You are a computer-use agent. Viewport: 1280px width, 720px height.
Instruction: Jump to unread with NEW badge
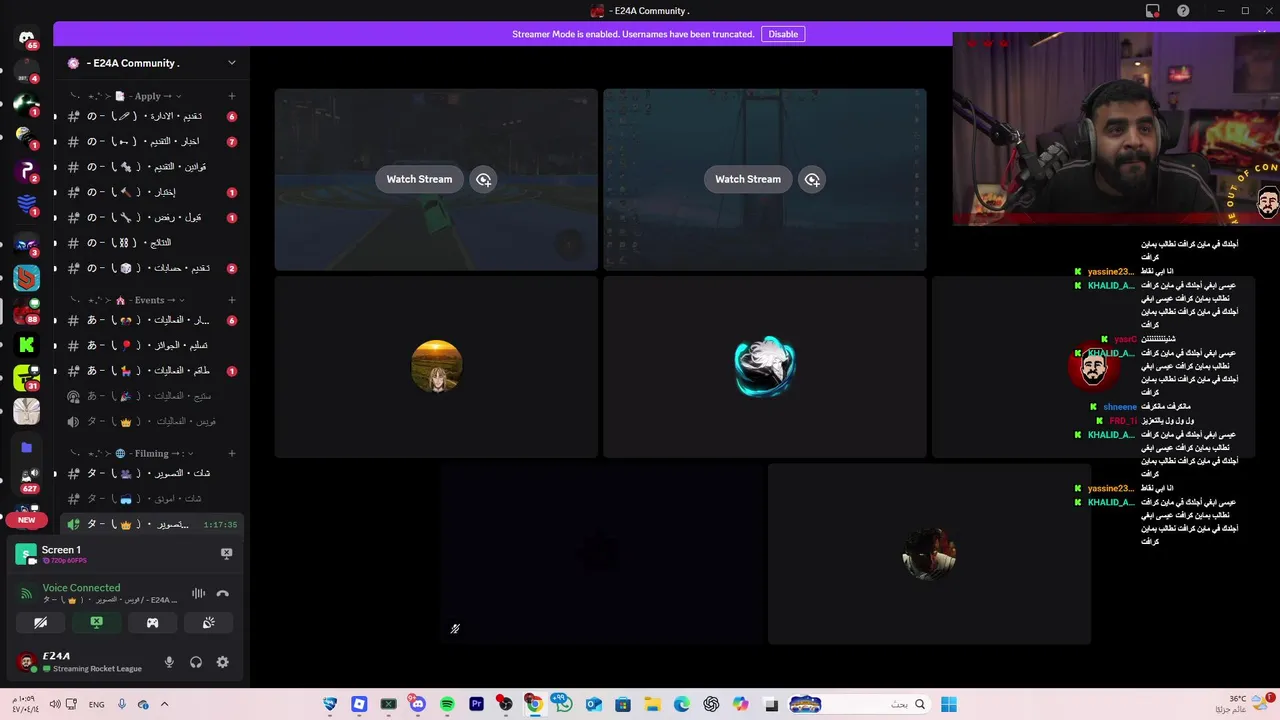27,520
